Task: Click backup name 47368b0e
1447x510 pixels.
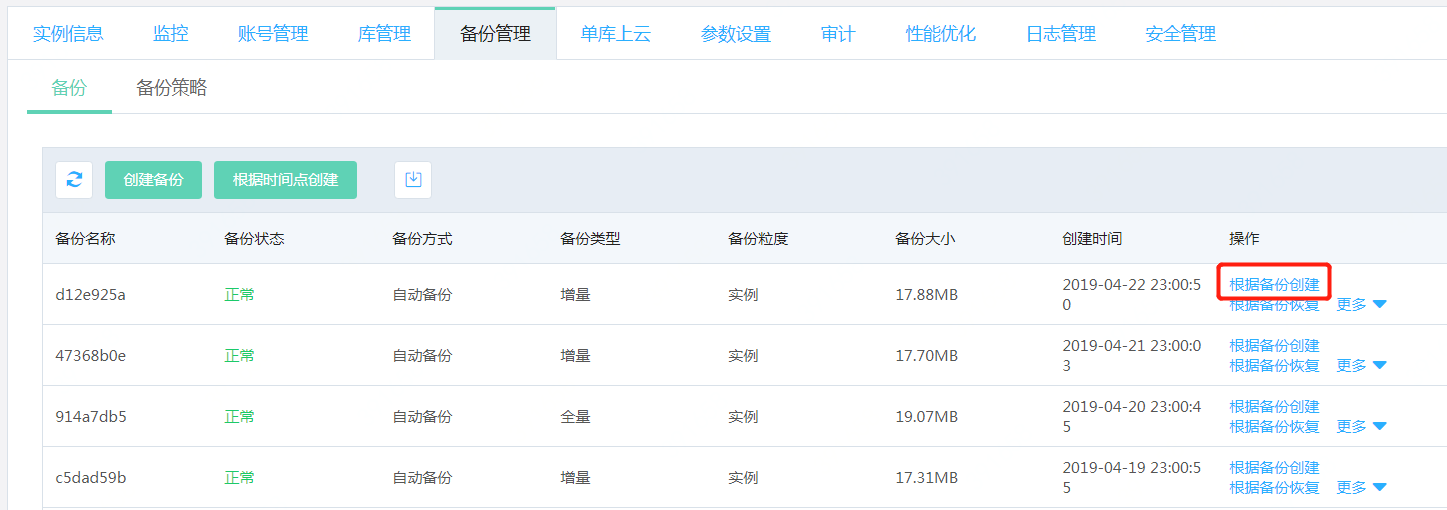Action: pos(90,356)
